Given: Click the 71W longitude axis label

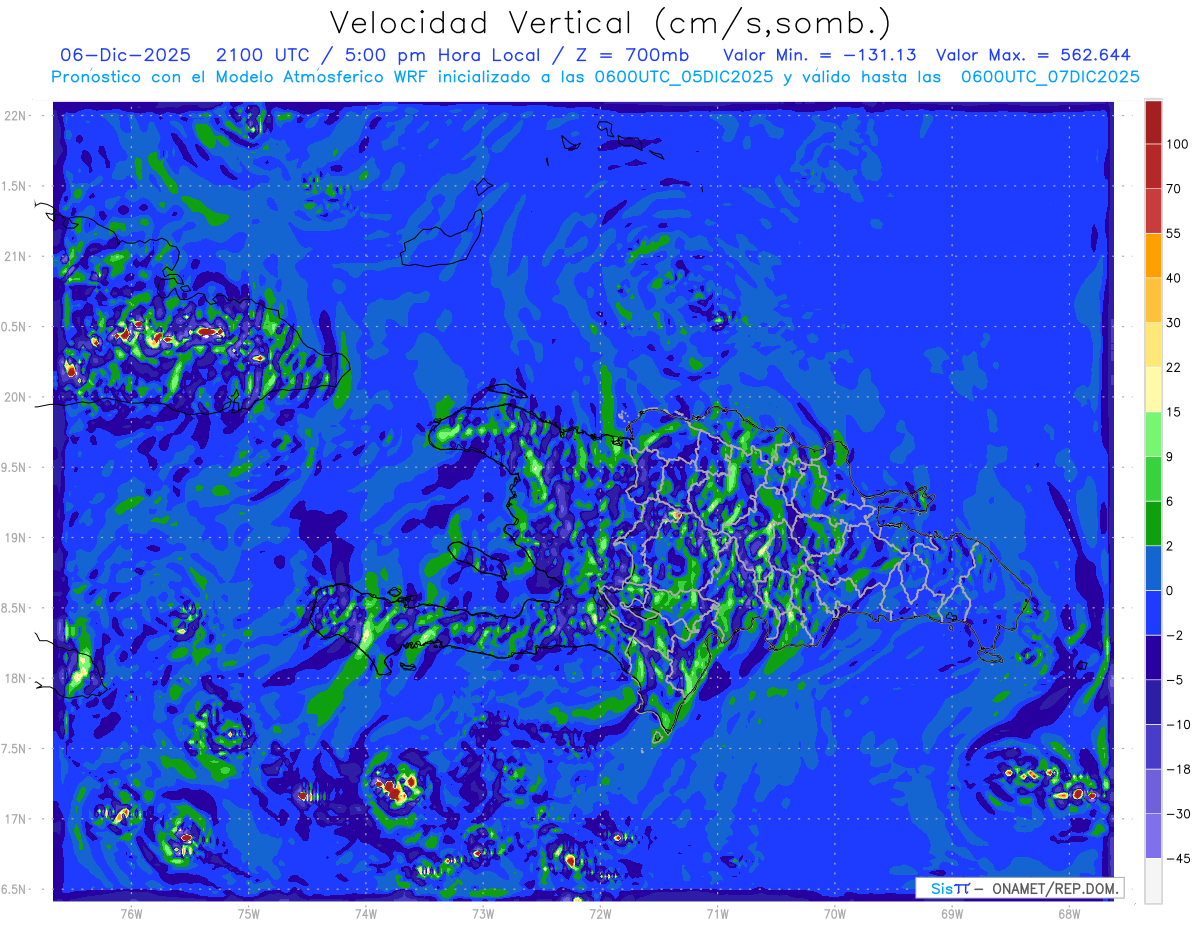Looking at the screenshot, I should tap(717, 913).
